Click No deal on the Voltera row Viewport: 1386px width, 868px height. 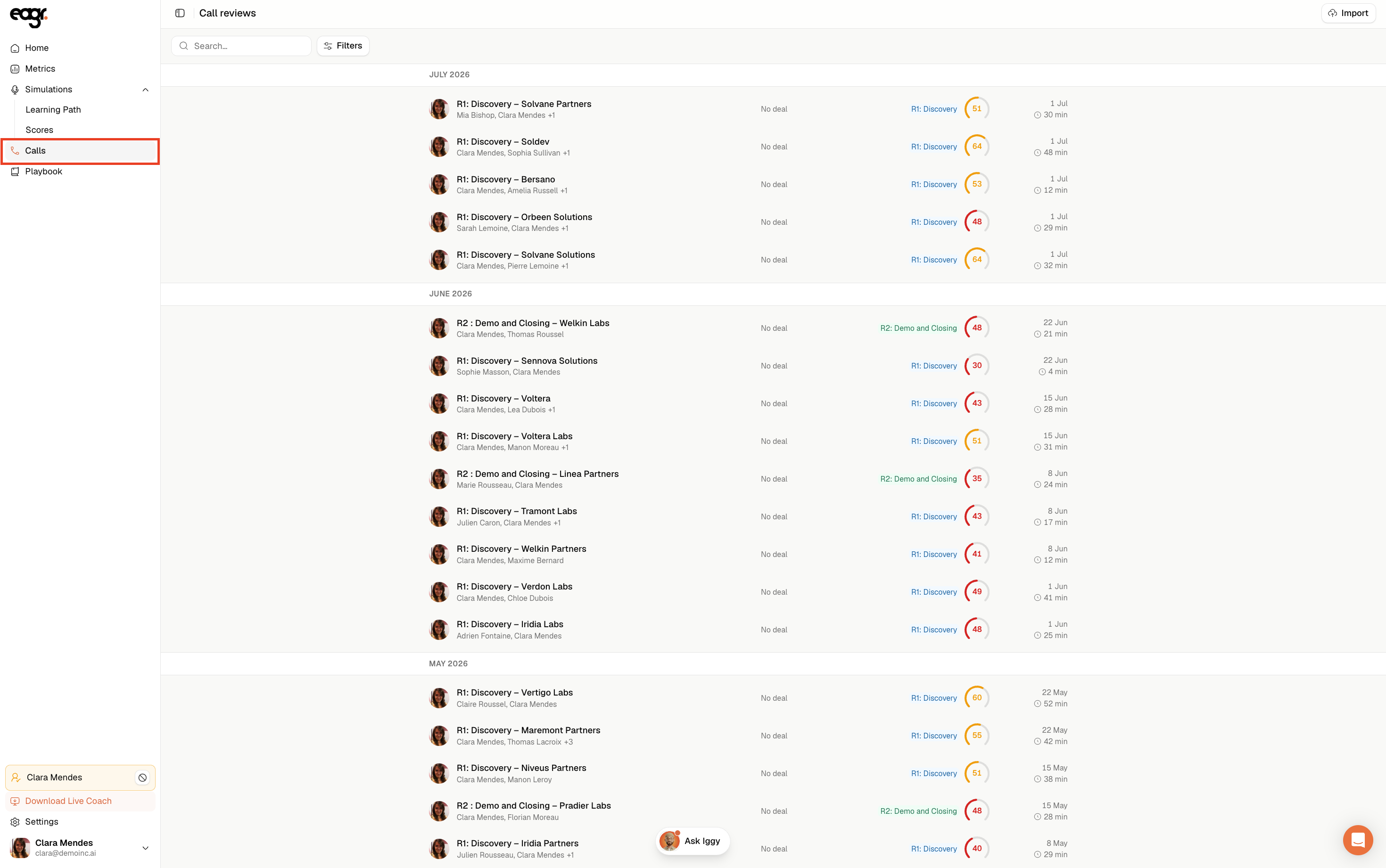[x=774, y=403]
